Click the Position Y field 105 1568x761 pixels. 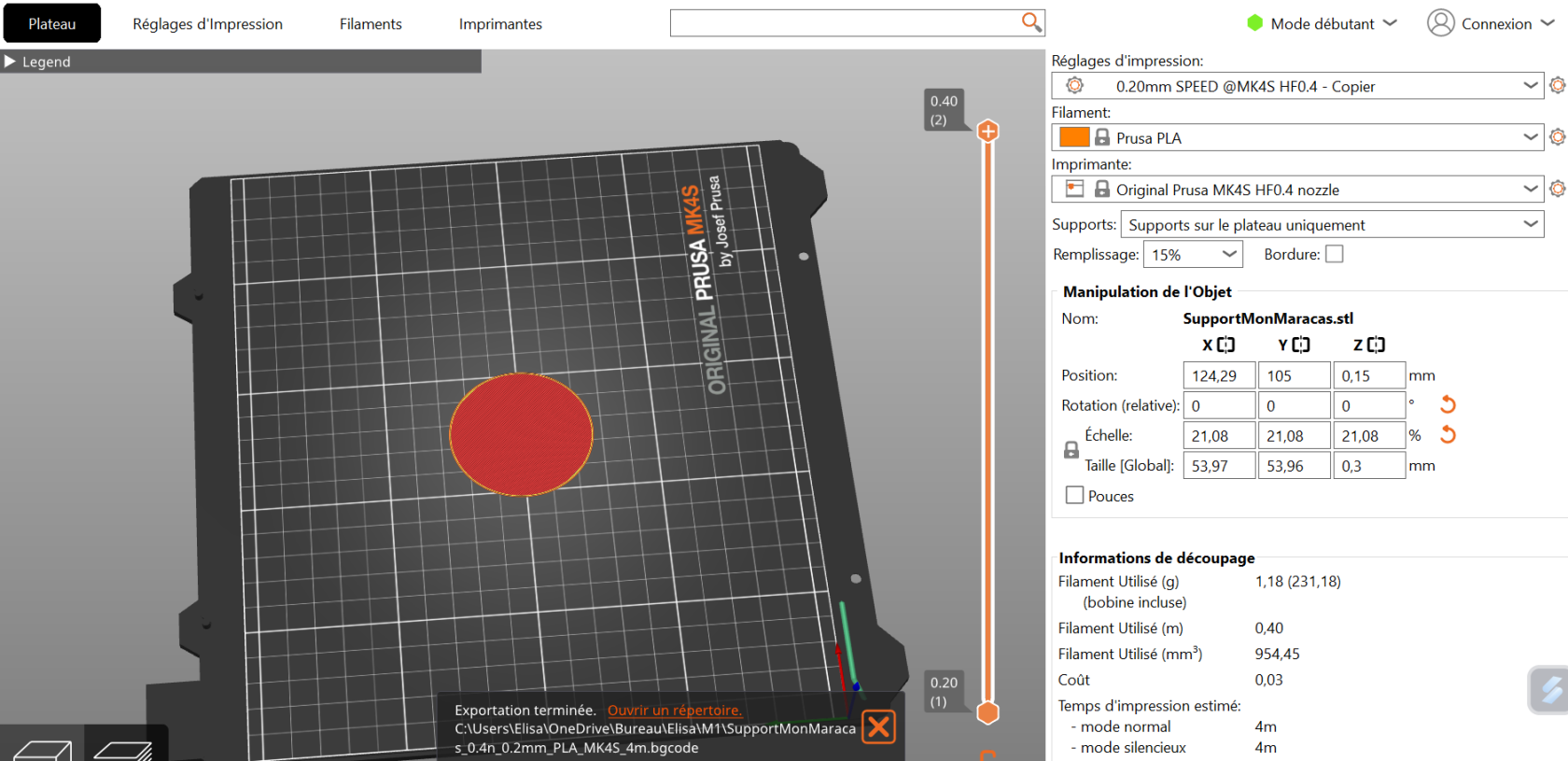pyautogui.click(x=1295, y=375)
